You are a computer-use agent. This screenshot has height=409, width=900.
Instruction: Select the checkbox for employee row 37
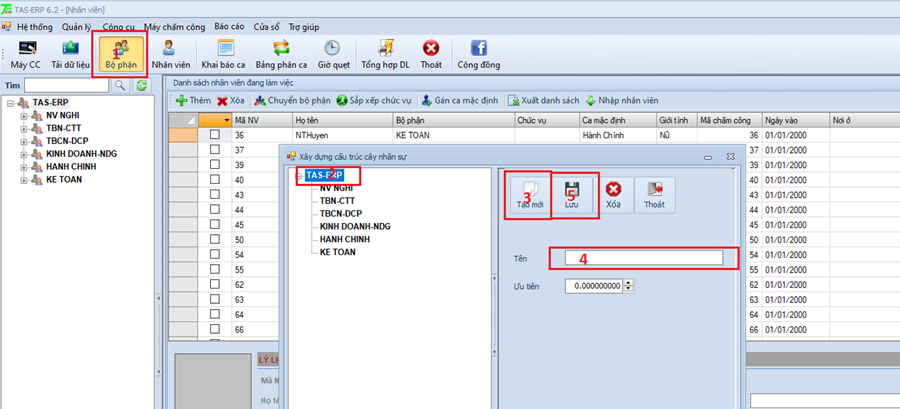pos(214,150)
